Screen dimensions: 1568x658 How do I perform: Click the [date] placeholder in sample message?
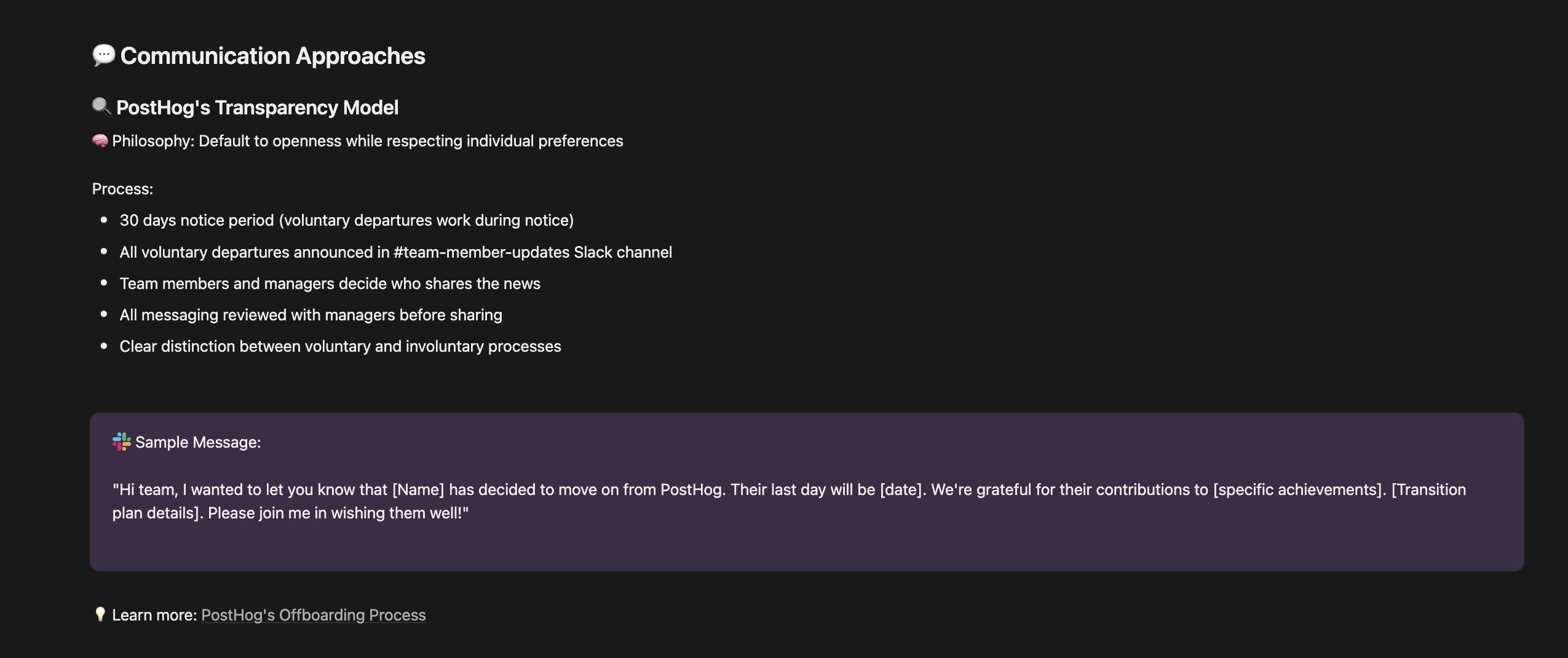point(901,490)
